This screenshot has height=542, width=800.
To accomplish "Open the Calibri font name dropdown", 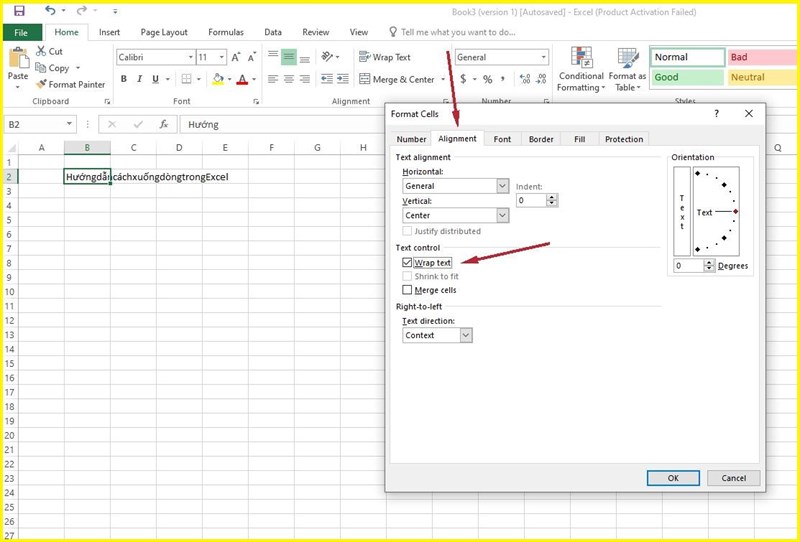I will 191,57.
